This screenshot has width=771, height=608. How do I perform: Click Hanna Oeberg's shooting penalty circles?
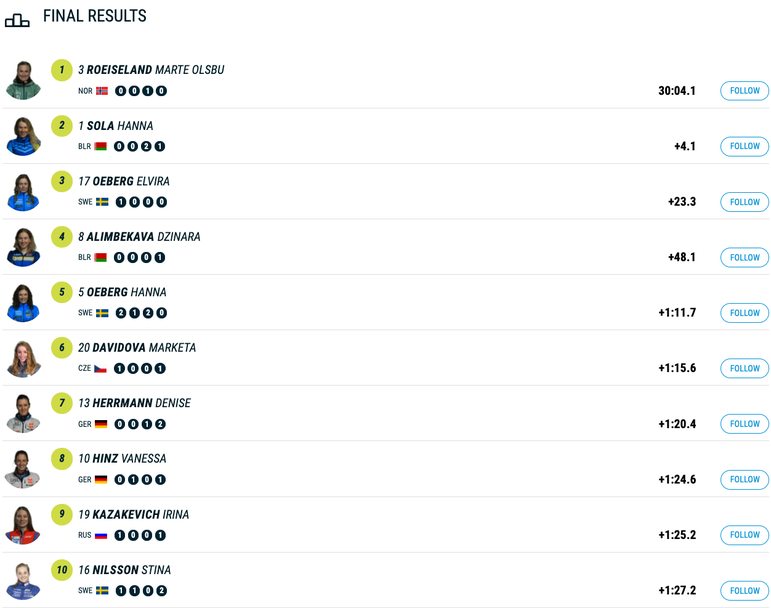point(141,313)
